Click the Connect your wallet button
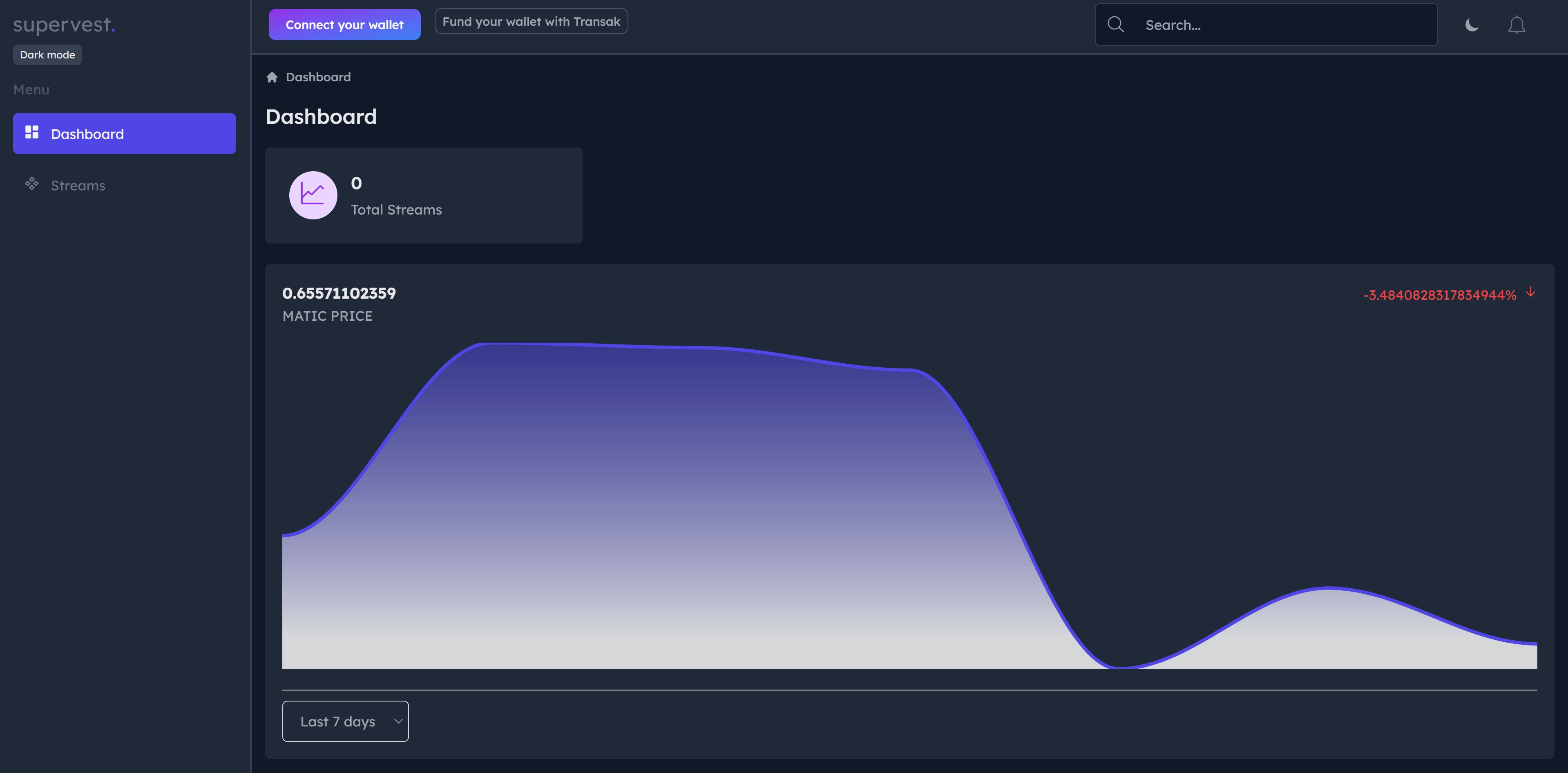 click(x=345, y=23)
